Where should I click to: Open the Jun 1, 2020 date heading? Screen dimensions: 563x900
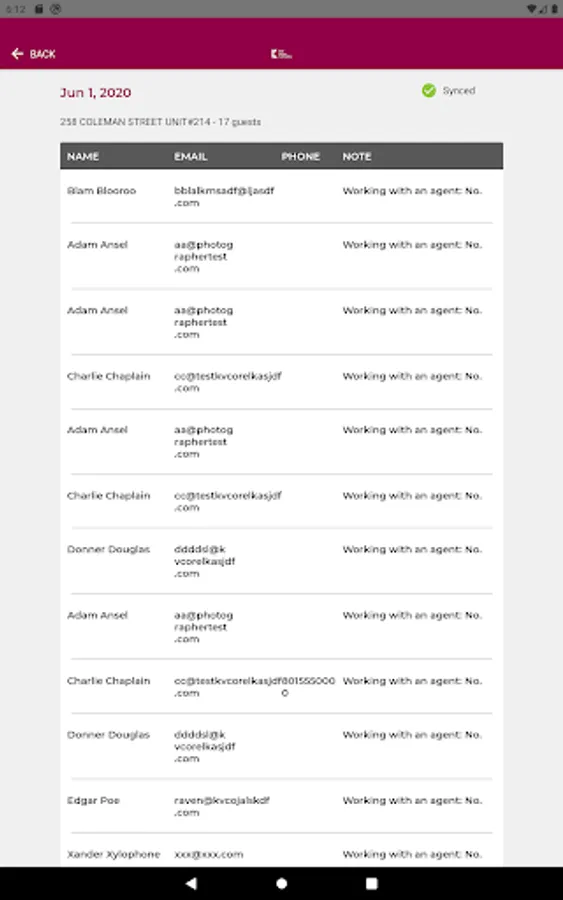pos(95,93)
